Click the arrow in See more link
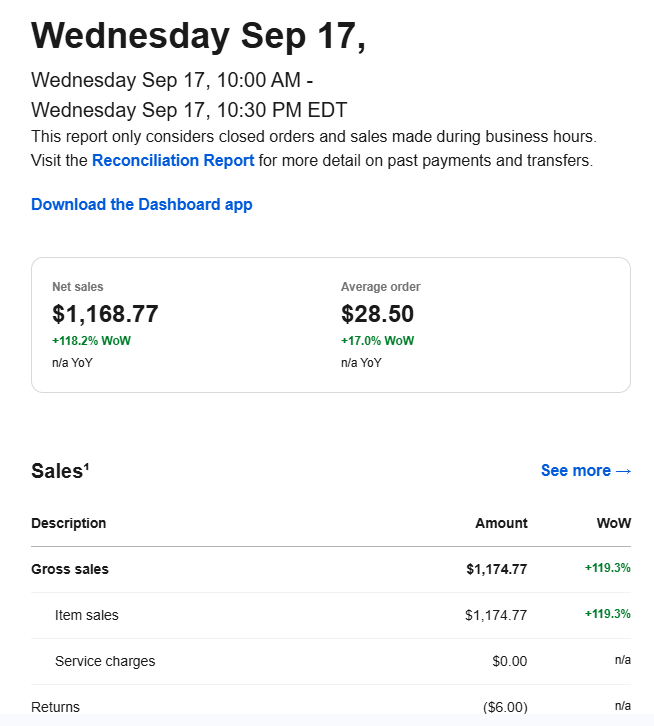This screenshot has height=726, width=654. click(x=623, y=470)
